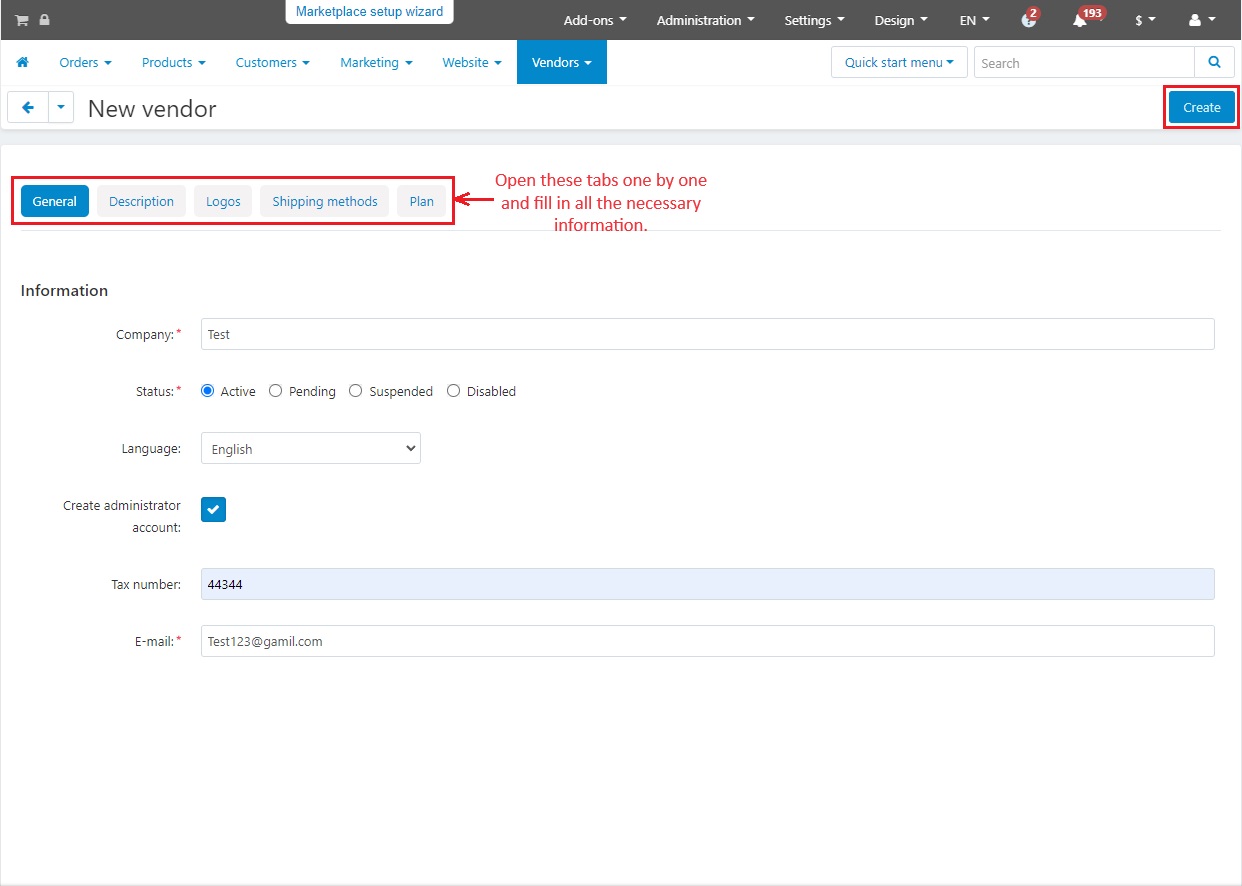This screenshot has width=1242, height=886.
Task: Open the user account menu icon
Action: 1202,20
